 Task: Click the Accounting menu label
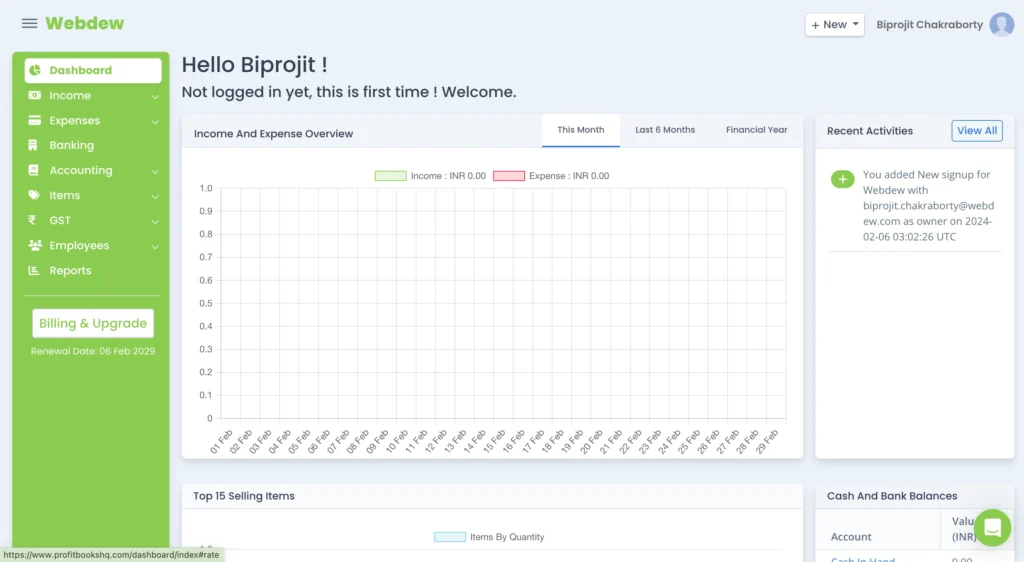click(x=81, y=170)
